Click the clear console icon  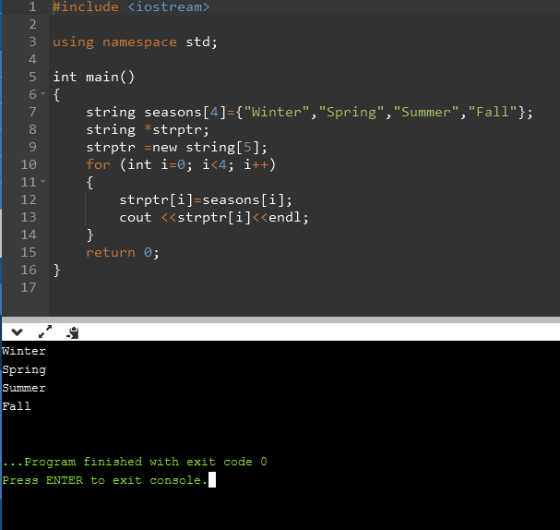tap(73, 332)
